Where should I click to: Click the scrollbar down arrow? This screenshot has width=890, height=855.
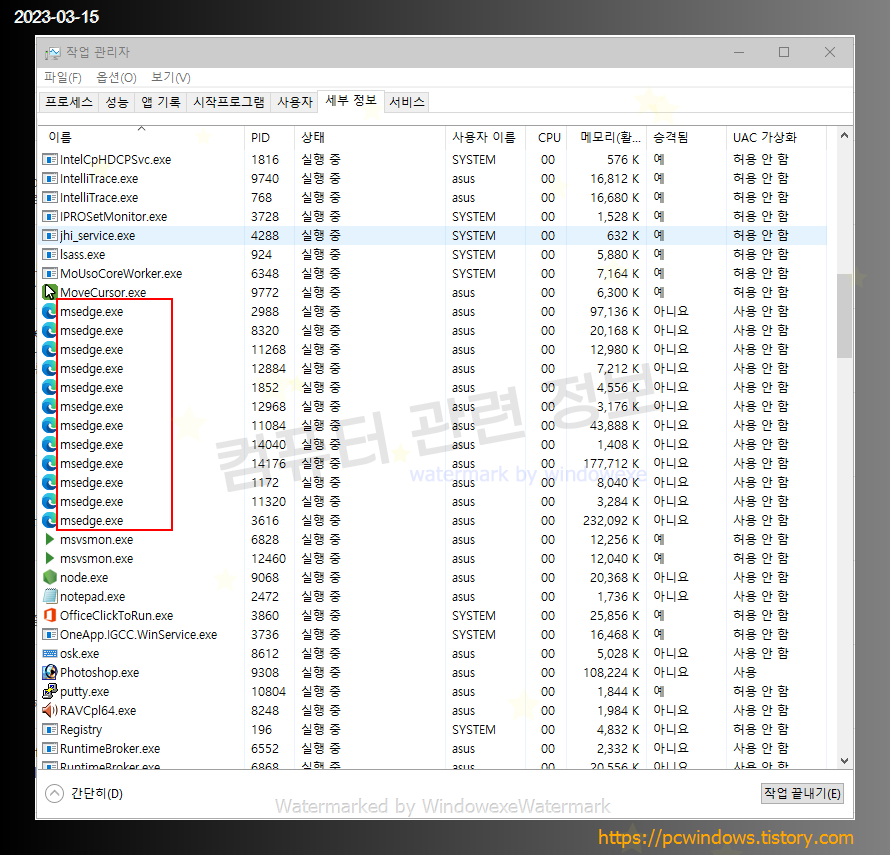[844, 761]
